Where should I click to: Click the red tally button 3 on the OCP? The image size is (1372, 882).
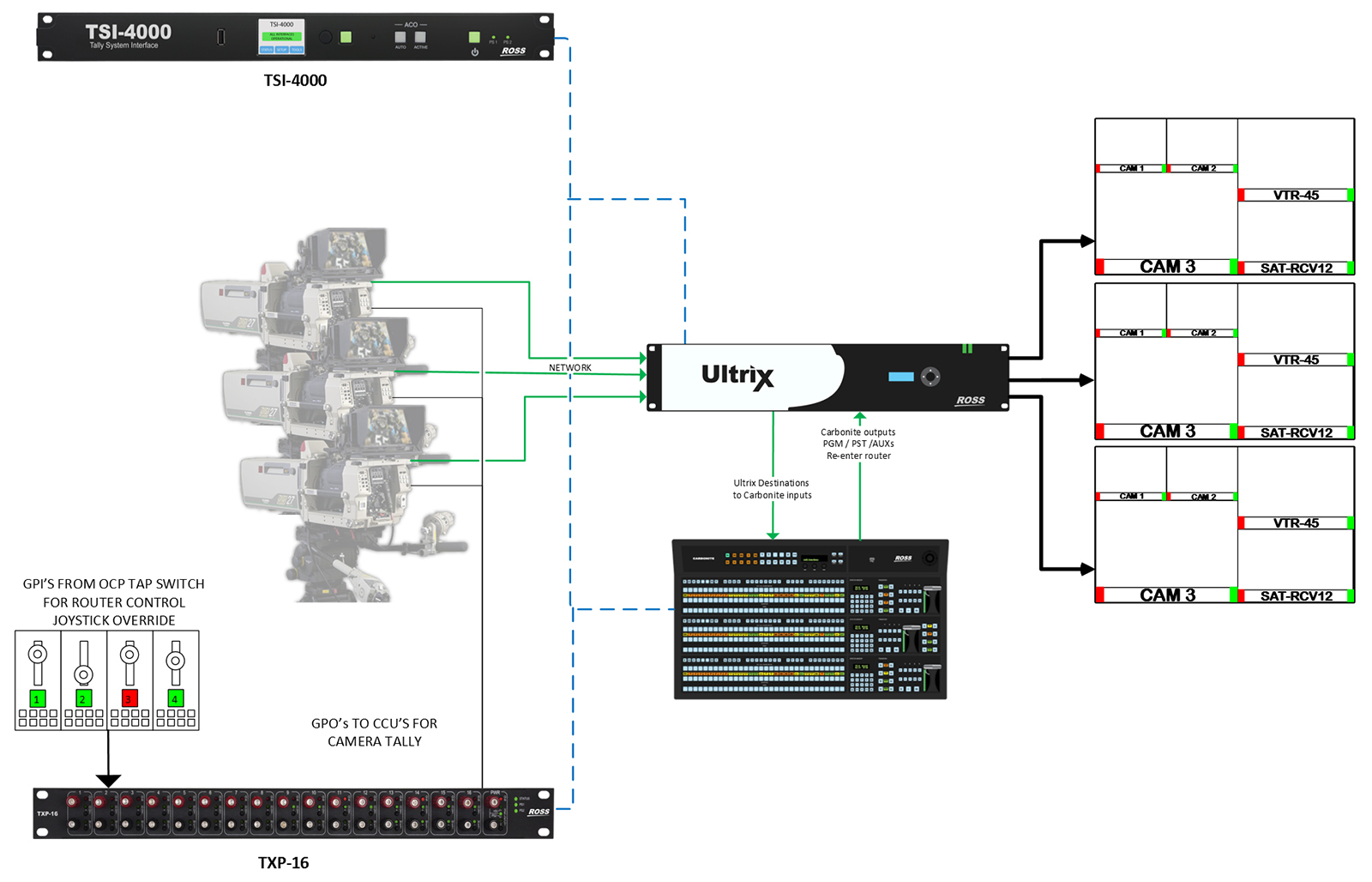tap(129, 698)
